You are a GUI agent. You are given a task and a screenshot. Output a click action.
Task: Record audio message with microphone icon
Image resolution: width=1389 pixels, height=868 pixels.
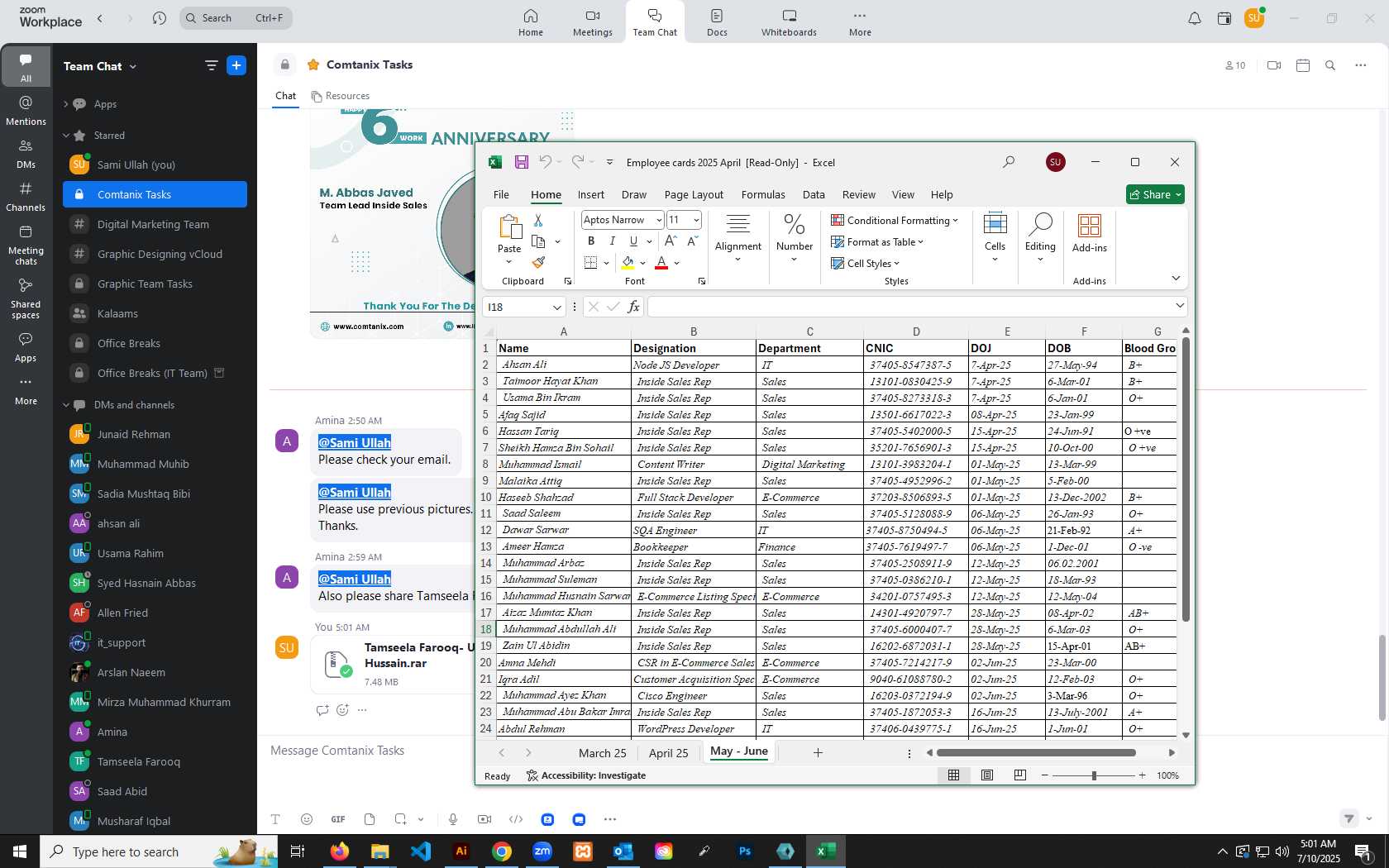coord(453,819)
